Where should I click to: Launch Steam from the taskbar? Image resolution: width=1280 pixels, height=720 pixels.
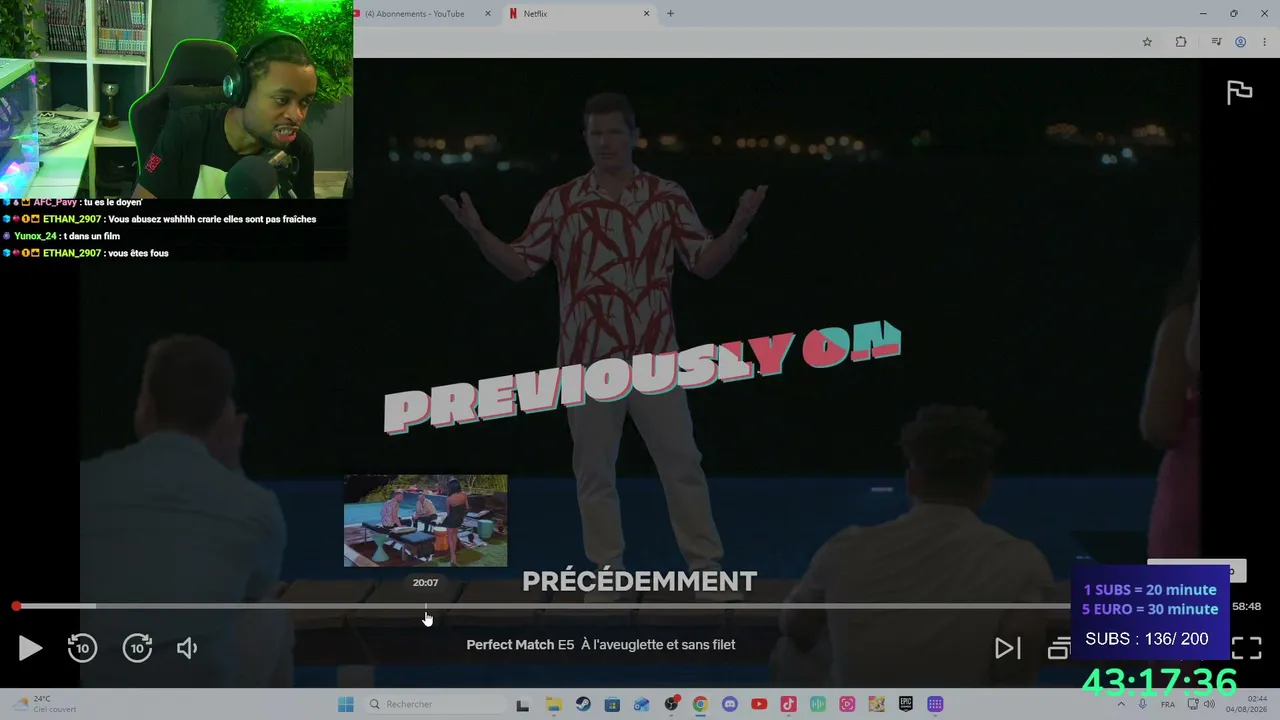[x=582, y=704]
